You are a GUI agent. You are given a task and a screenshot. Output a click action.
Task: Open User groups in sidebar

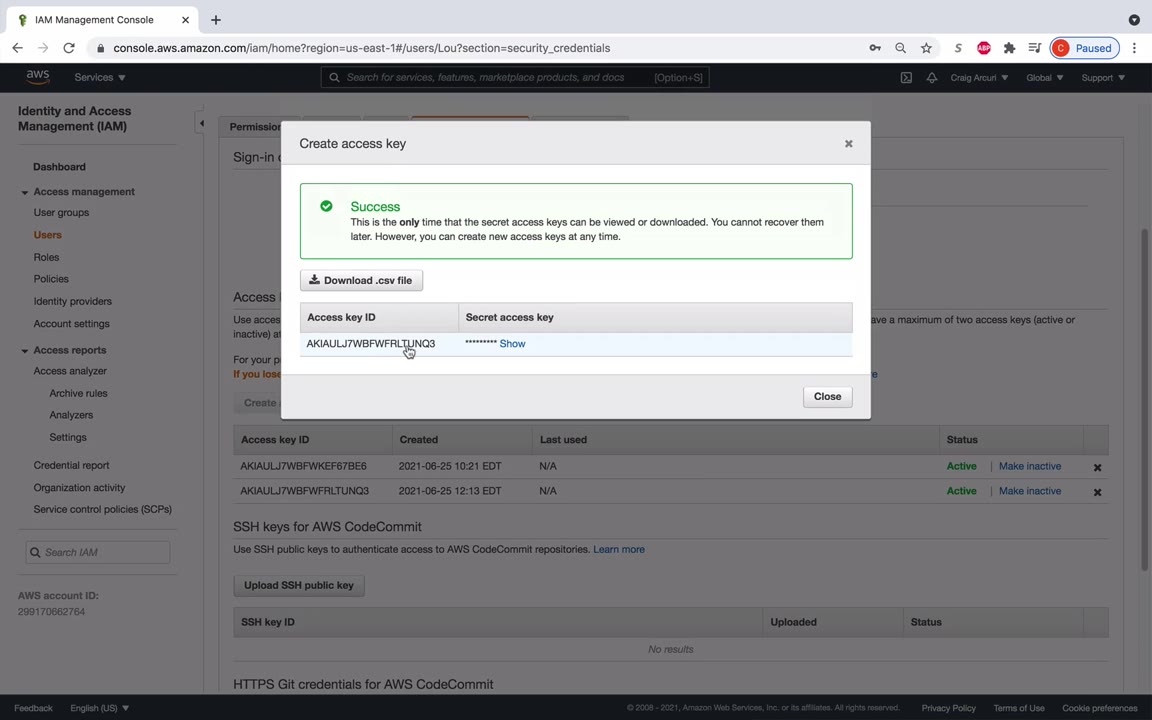click(61, 212)
